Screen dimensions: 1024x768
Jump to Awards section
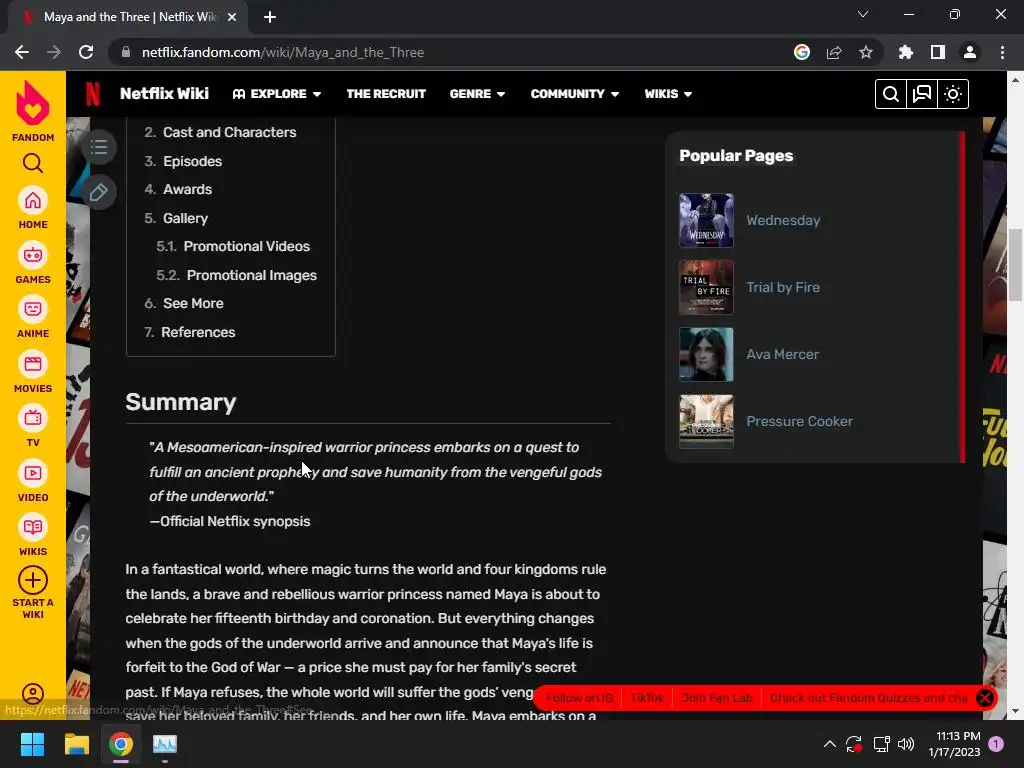click(187, 189)
